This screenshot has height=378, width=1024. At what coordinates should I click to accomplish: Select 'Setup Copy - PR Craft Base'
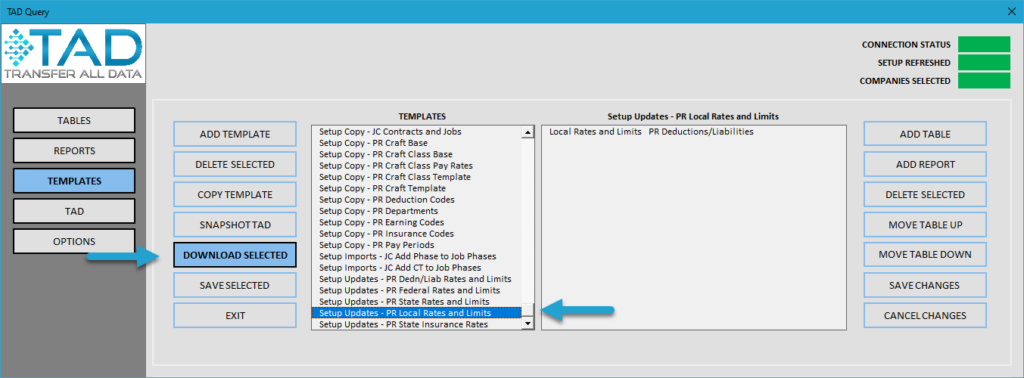click(x=417, y=143)
